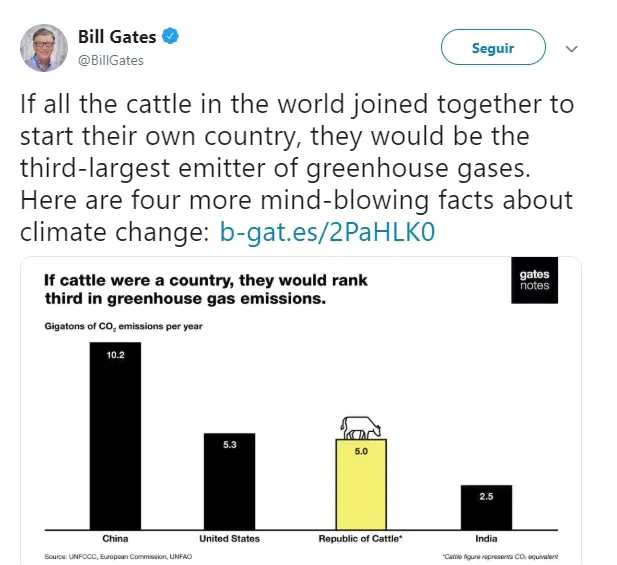The image size is (617, 565).
Task: Click the Republic of Cattle axis label
Action: (359, 539)
